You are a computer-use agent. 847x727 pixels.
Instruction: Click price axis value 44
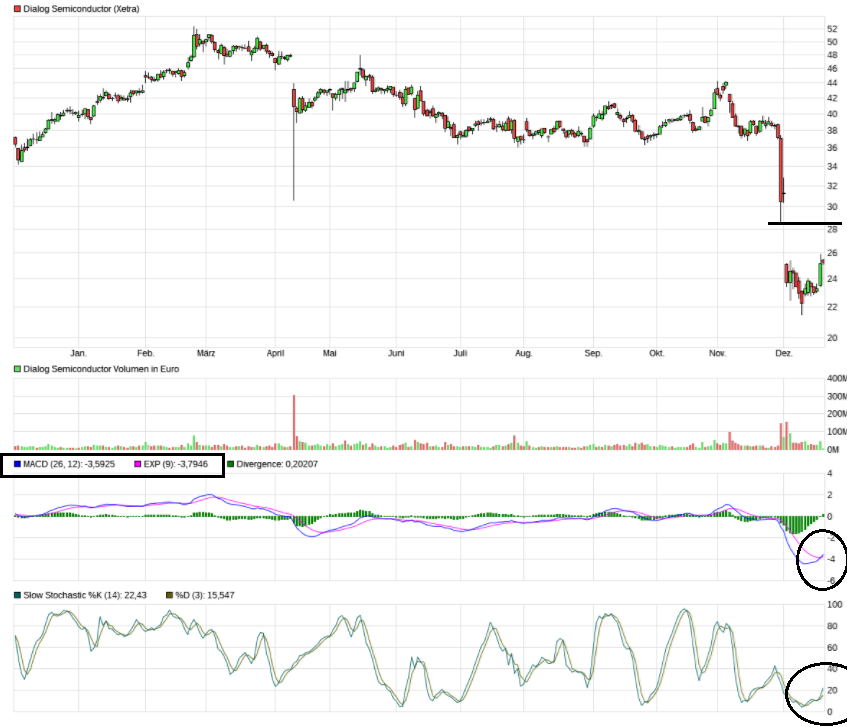click(x=832, y=83)
